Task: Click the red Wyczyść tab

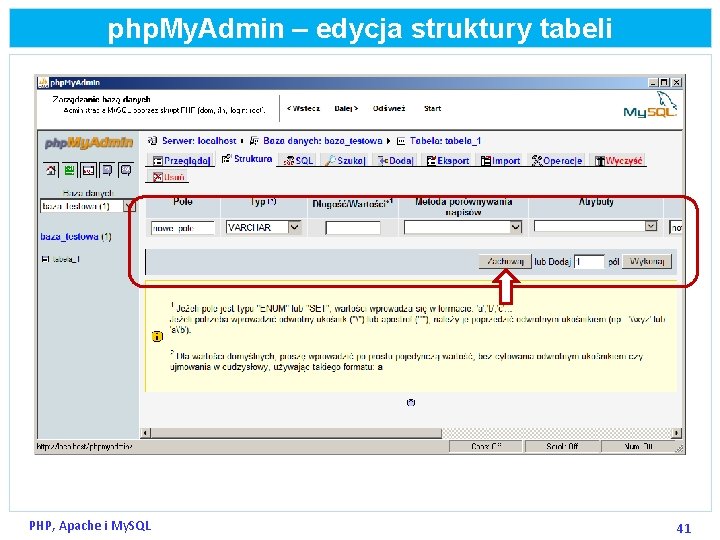Action: 618,160
